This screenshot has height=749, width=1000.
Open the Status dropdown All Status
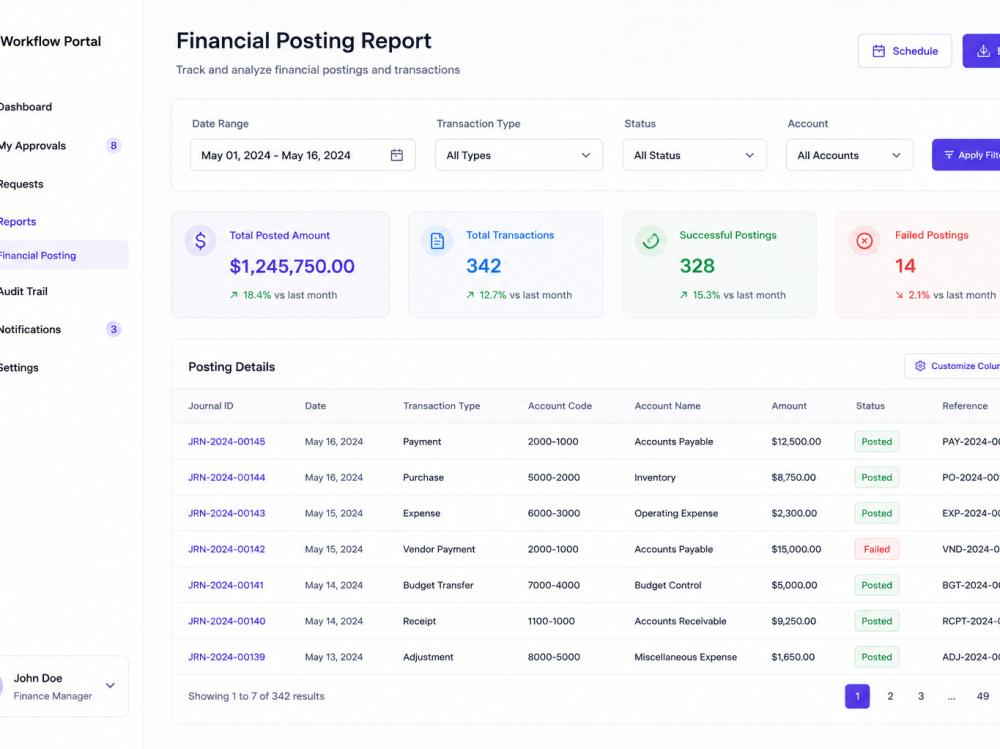(695, 155)
